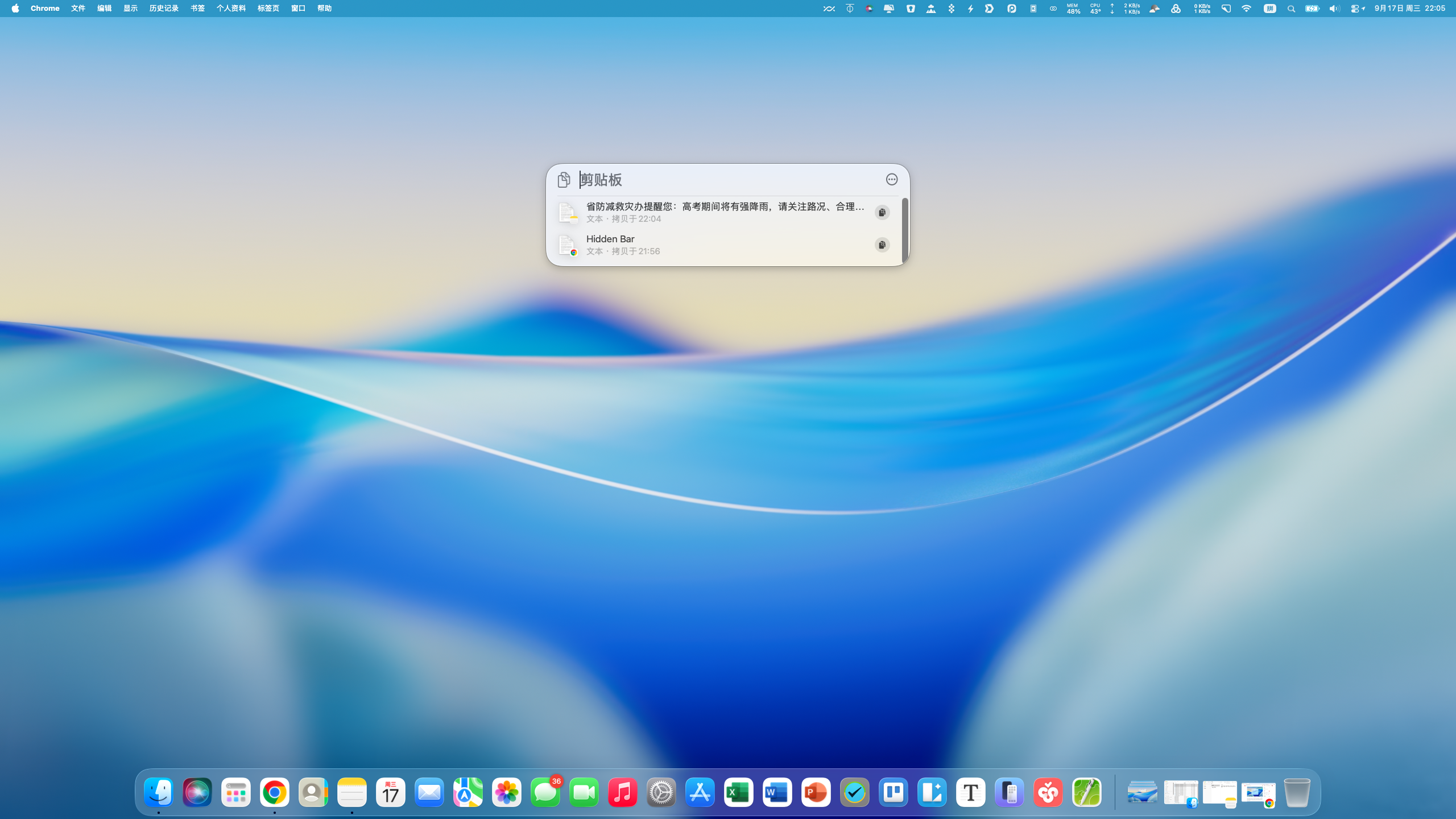Open the Trello app in Dock
The width and height of the screenshot is (1456, 819).
click(x=893, y=792)
